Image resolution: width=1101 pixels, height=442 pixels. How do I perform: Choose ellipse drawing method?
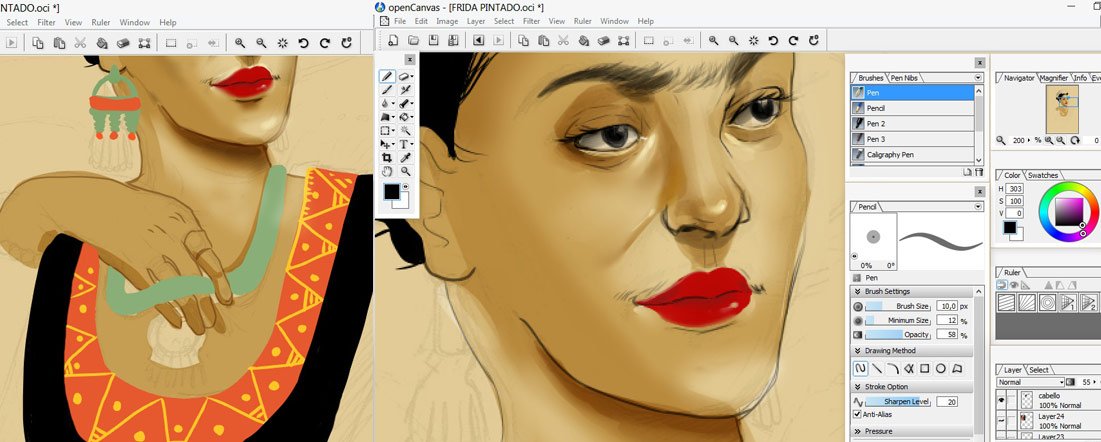(941, 368)
